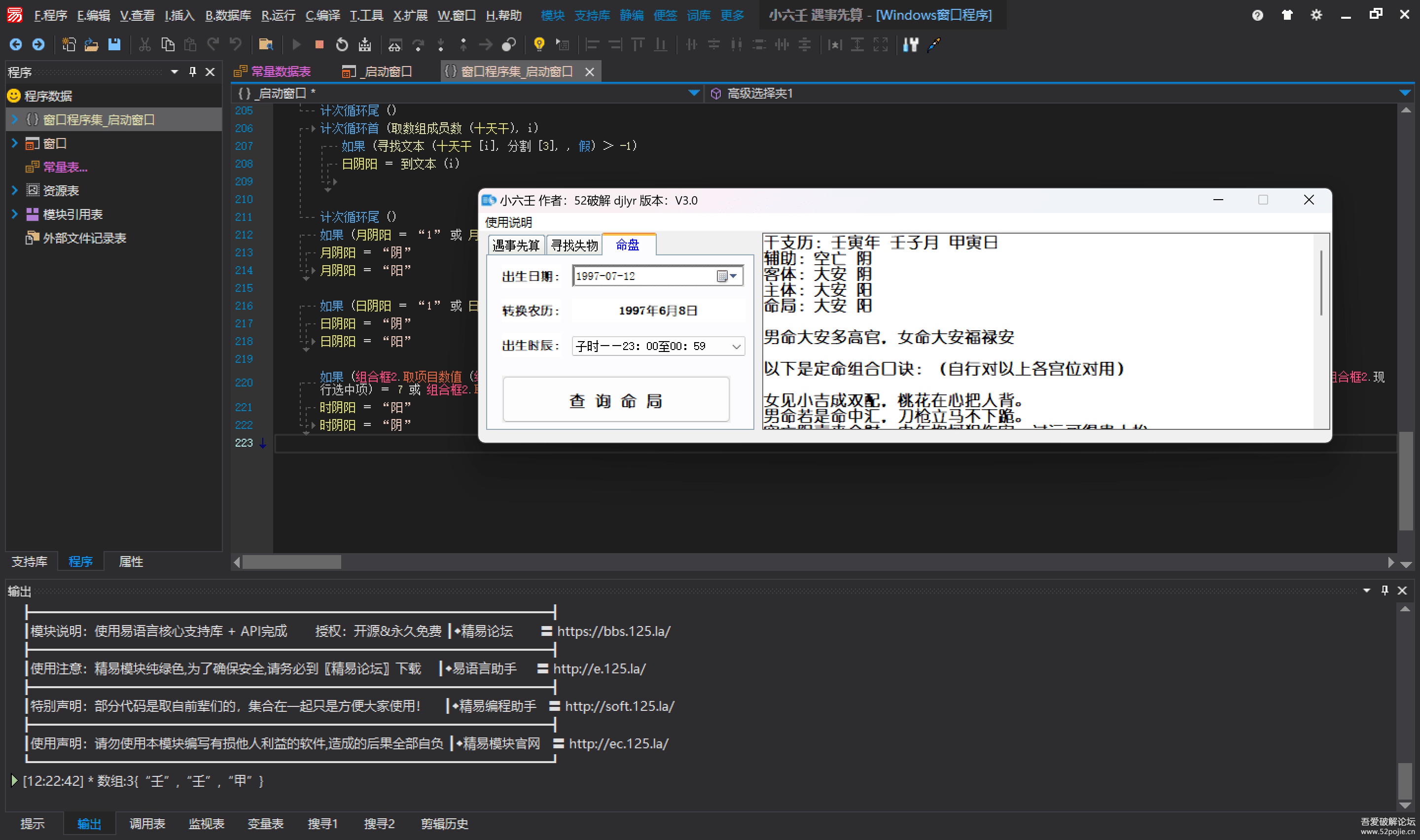The image size is (1420, 840).
Task: Click the open file folder icon
Action: pyautogui.click(x=91, y=44)
